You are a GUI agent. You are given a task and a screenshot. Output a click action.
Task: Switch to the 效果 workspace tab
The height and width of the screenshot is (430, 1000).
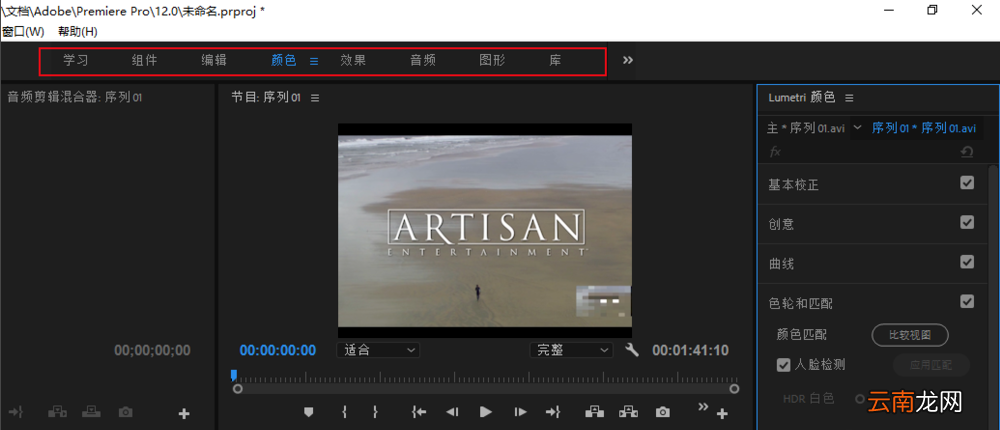coord(353,61)
